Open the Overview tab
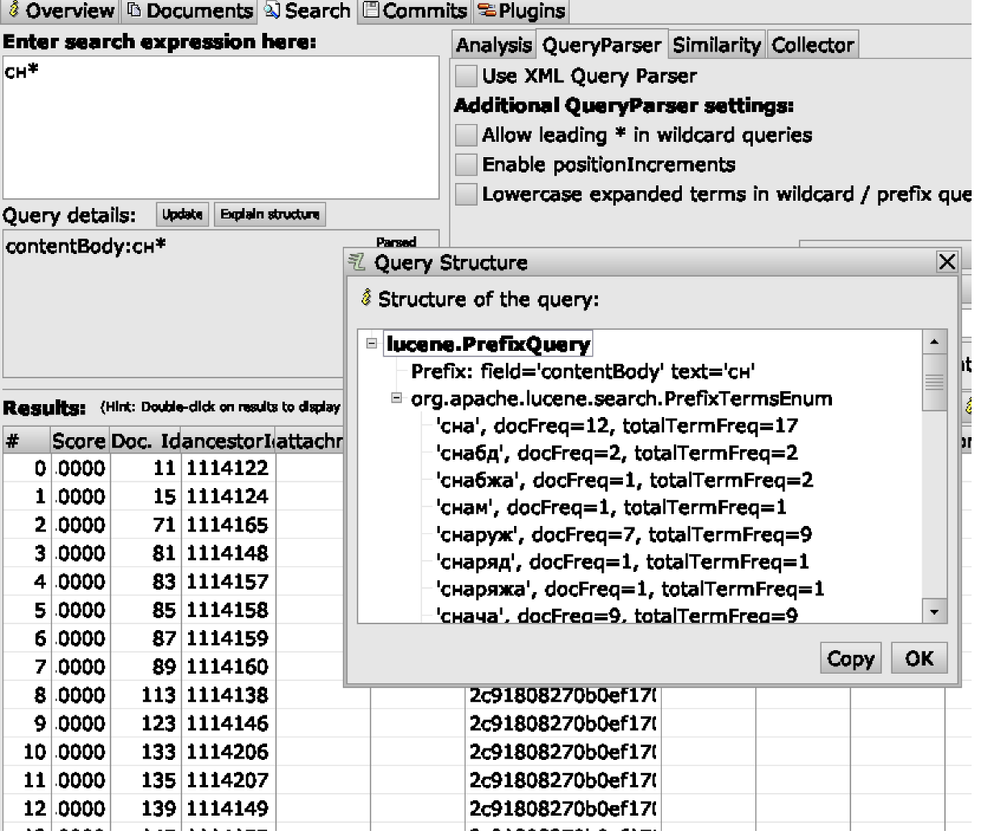This screenshot has width=999, height=834. tap(60, 11)
